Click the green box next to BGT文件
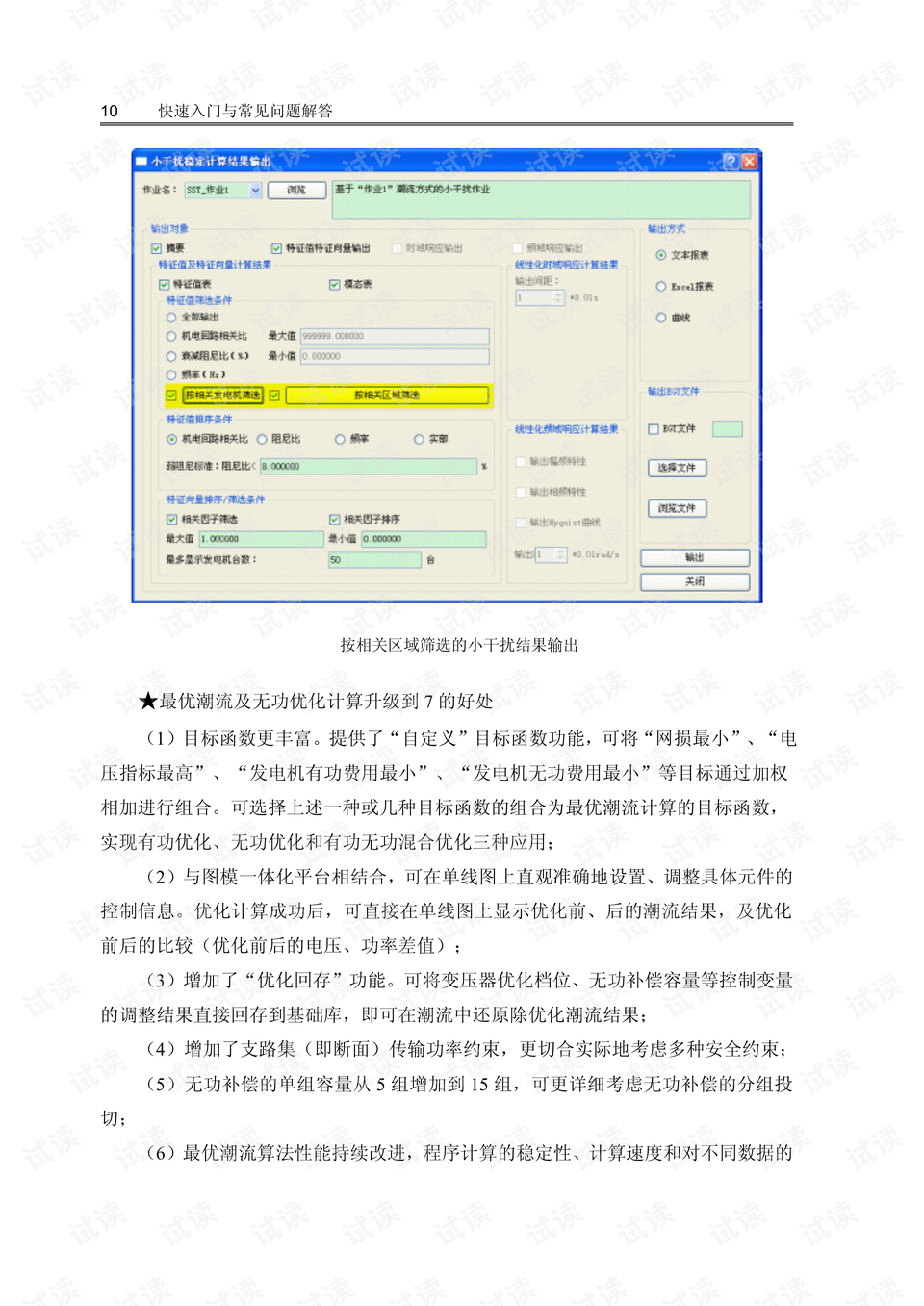 click(x=727, y=429)
